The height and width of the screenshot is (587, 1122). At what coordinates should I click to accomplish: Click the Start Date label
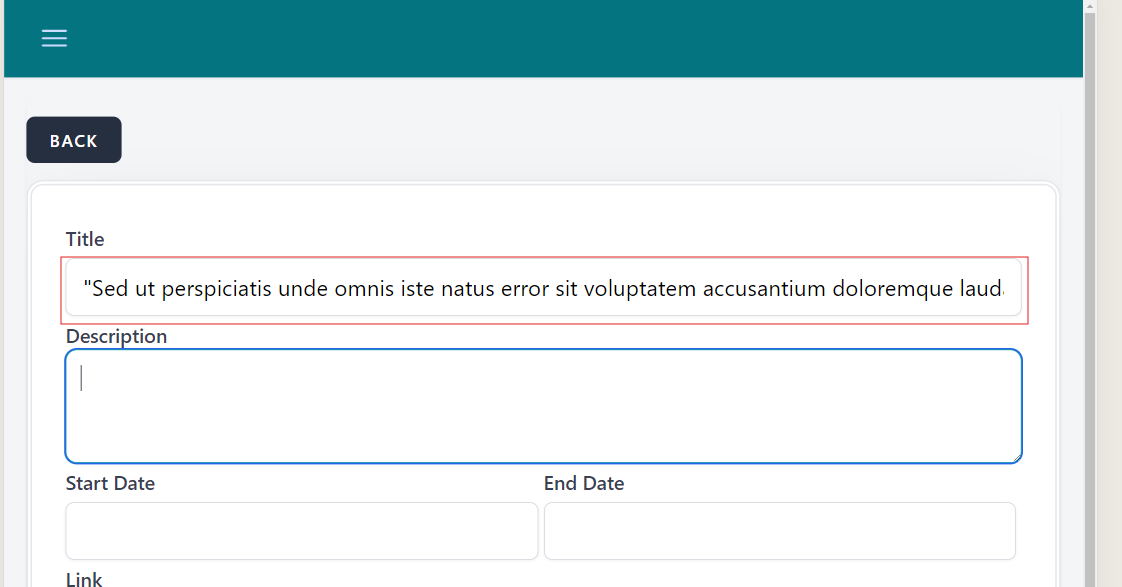click(110, 484)
